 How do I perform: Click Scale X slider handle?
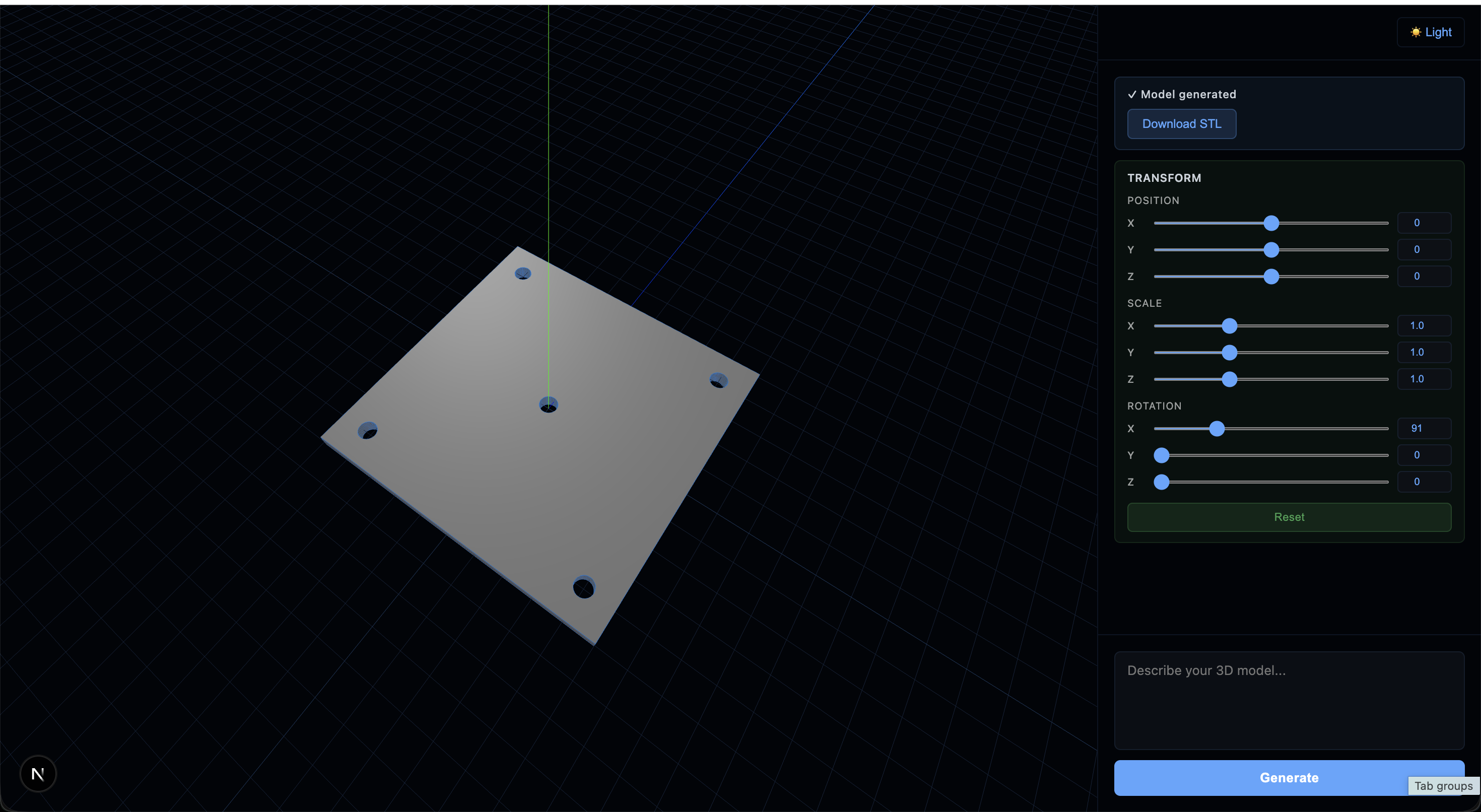pos(1229,326)
